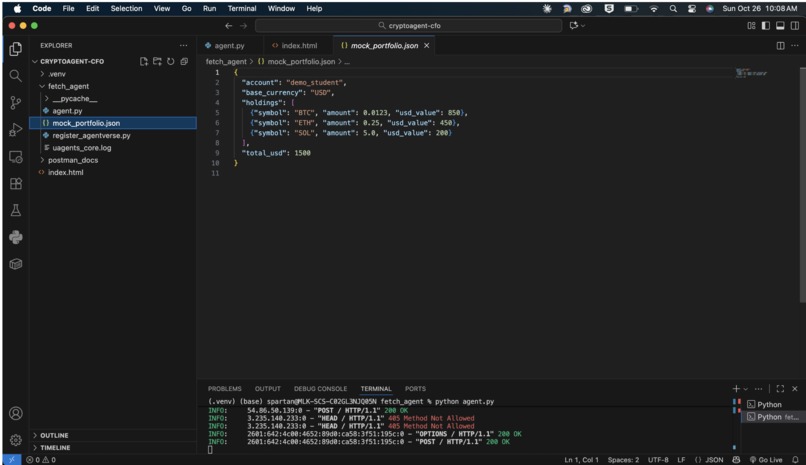Toggle the primary side bar visibility
Viewport: 806px width, 465px height.
(x=766, y=26)
